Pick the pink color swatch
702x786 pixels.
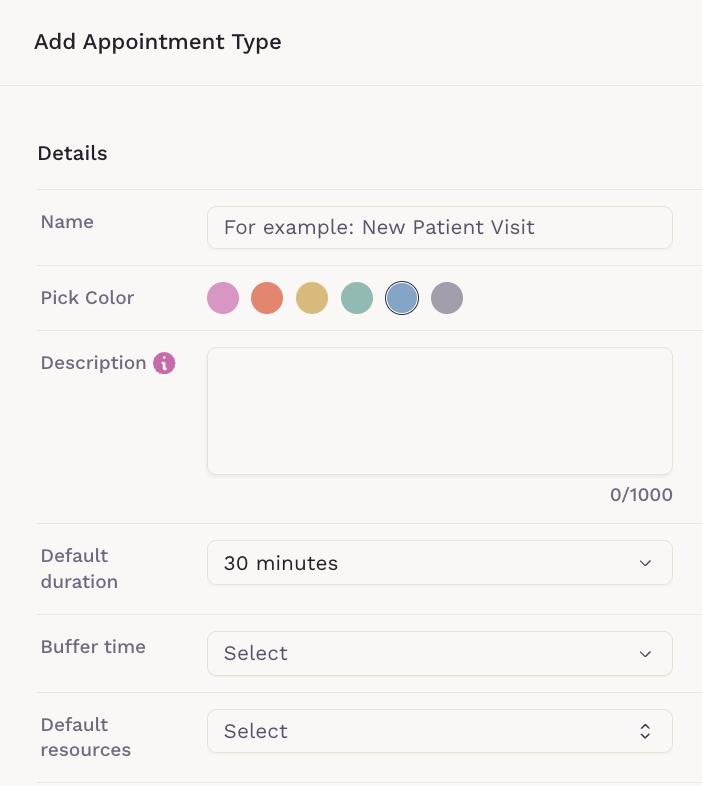tap(223, 298)
